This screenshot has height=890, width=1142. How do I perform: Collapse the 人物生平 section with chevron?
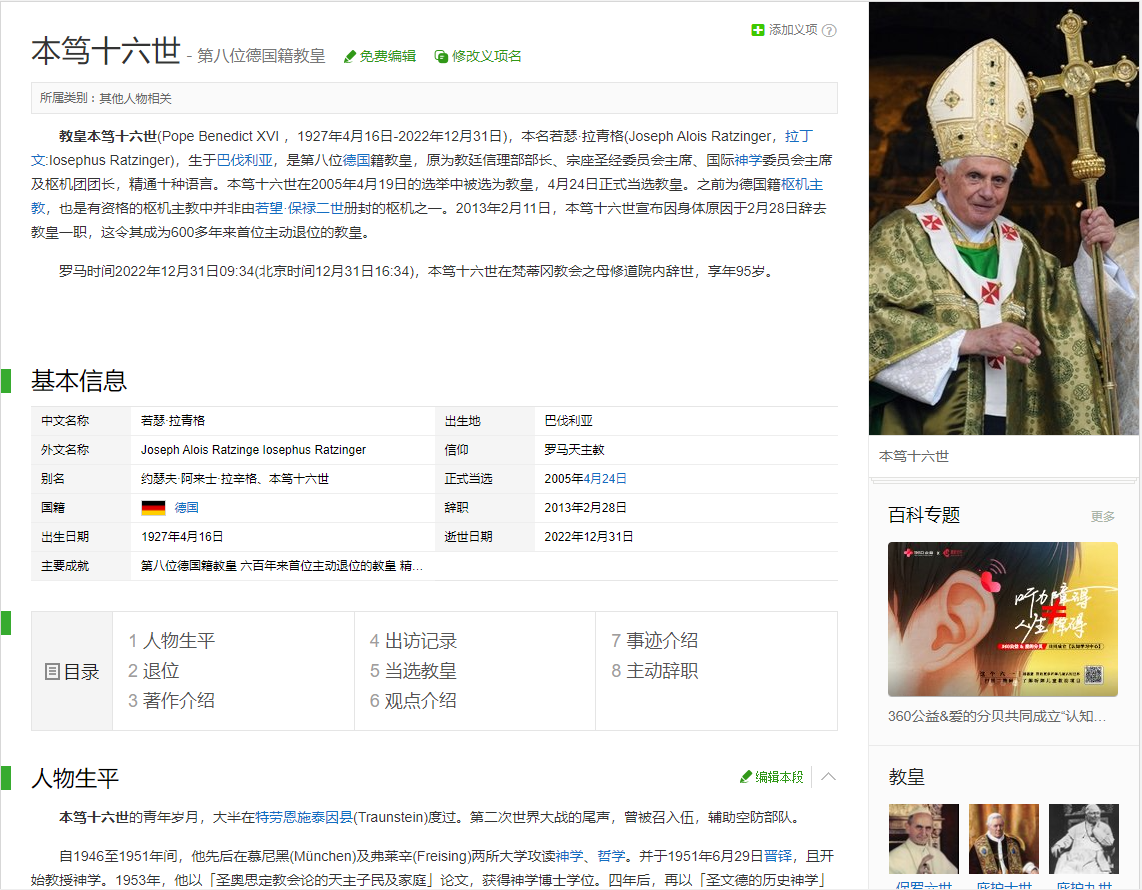pos(828,777)
